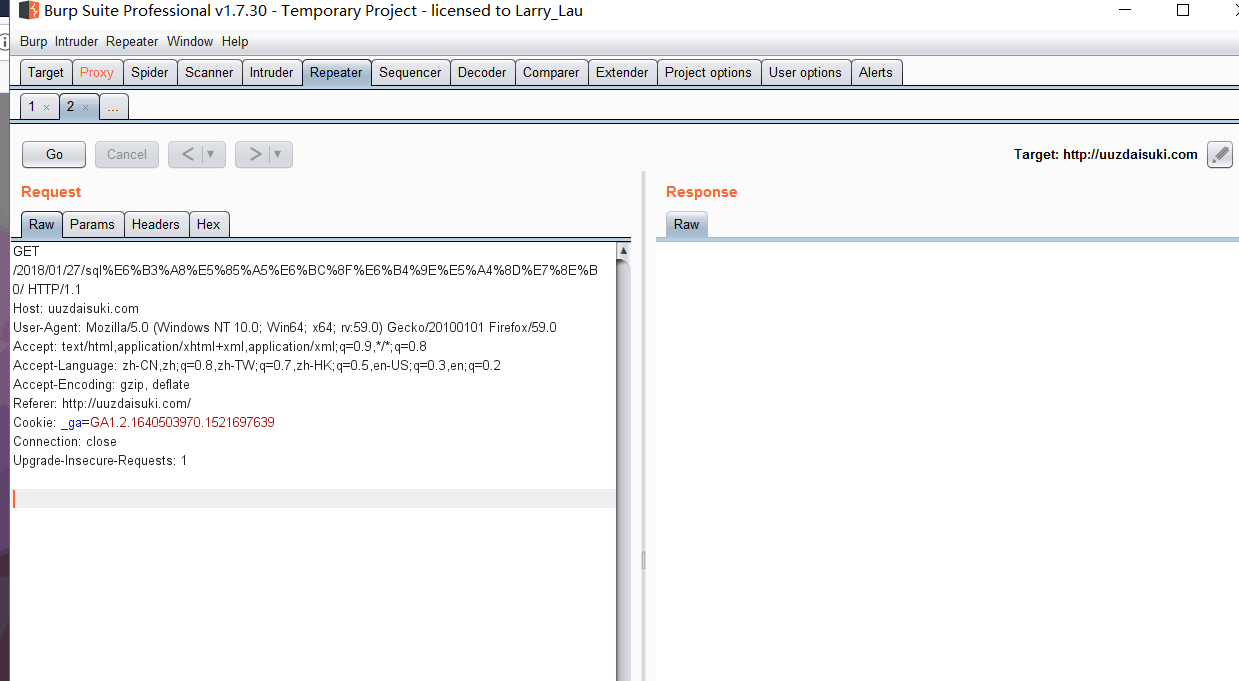Click the request editor scrollbar up arrow
The width and height of the screenshot is (1239, 681).
click(623, 250)
